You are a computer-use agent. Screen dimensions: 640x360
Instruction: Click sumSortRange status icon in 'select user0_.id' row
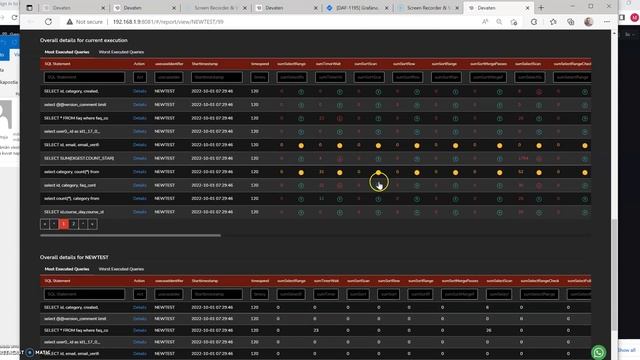[x=456, y=132]
